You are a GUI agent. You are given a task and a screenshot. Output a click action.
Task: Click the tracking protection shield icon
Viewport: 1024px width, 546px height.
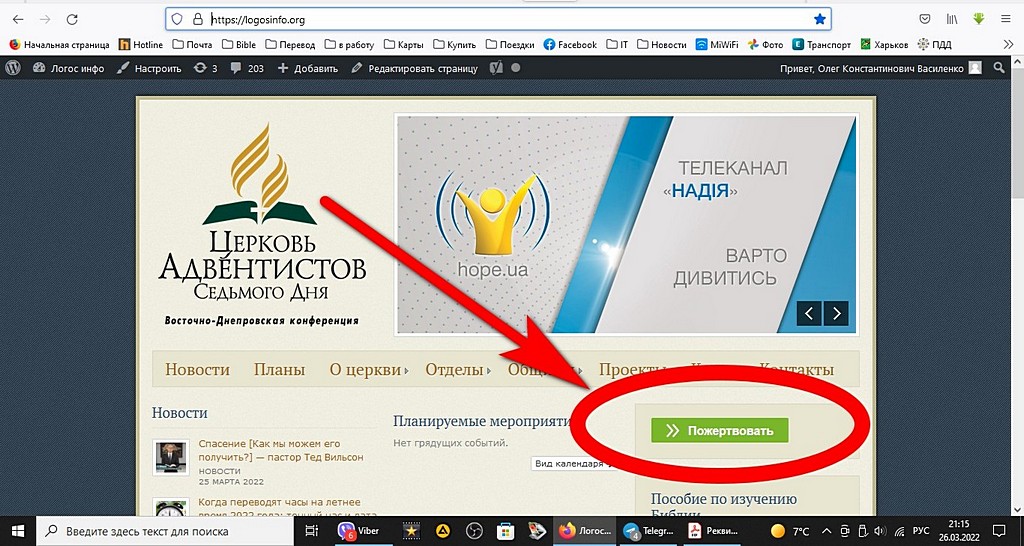pyautogui.click(x=177, y=20)
